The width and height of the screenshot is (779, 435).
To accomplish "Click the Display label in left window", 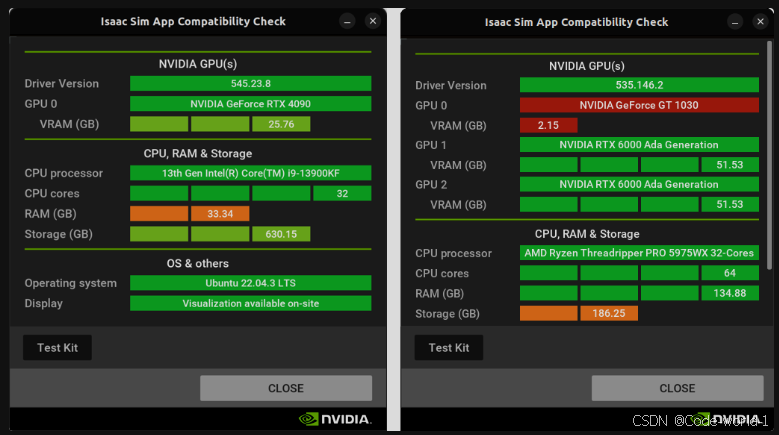I will [x=44, y=303].
